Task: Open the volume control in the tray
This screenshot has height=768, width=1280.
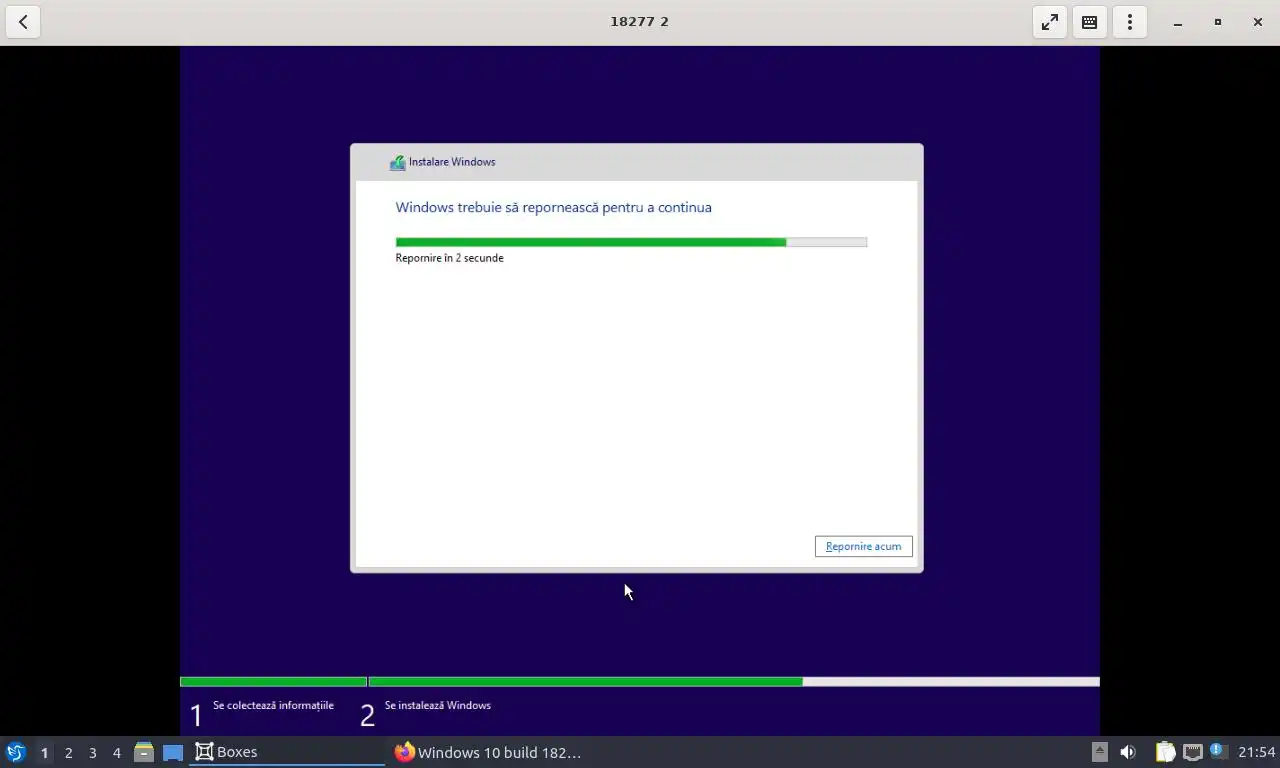Action: pyautogui.click(x=1128, y=752)
